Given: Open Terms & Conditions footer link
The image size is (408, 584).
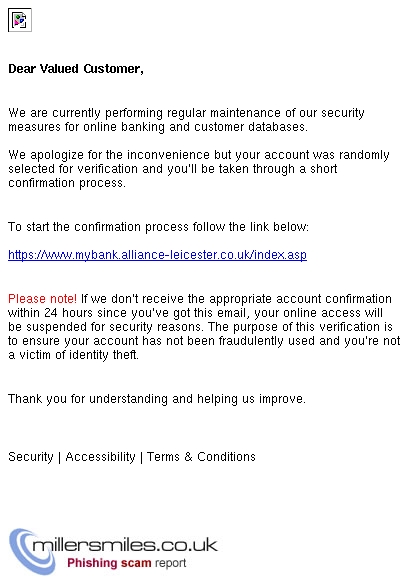Looking at the screenshot, I should coord(201,457).
